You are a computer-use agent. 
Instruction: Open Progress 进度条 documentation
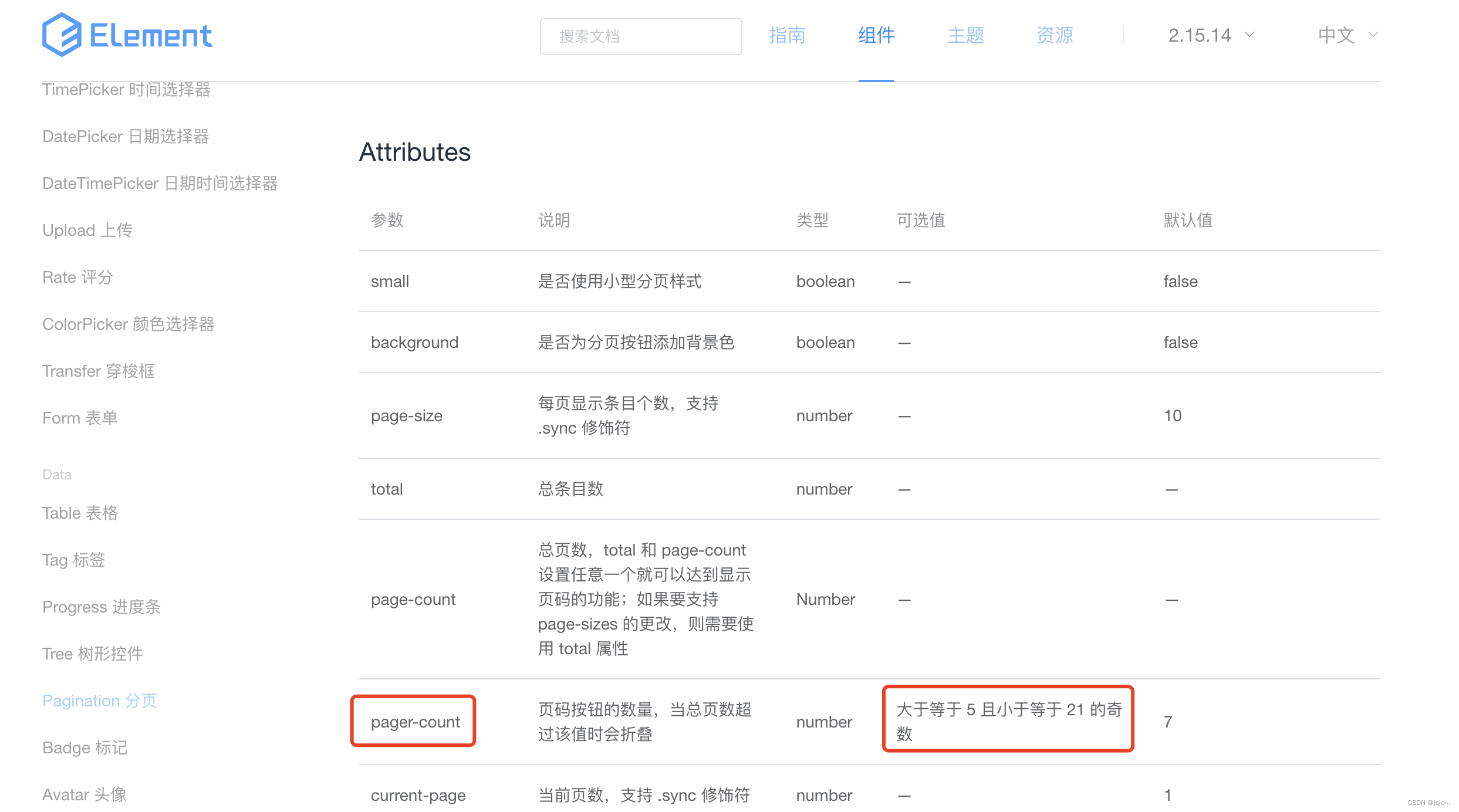point(101,607)
